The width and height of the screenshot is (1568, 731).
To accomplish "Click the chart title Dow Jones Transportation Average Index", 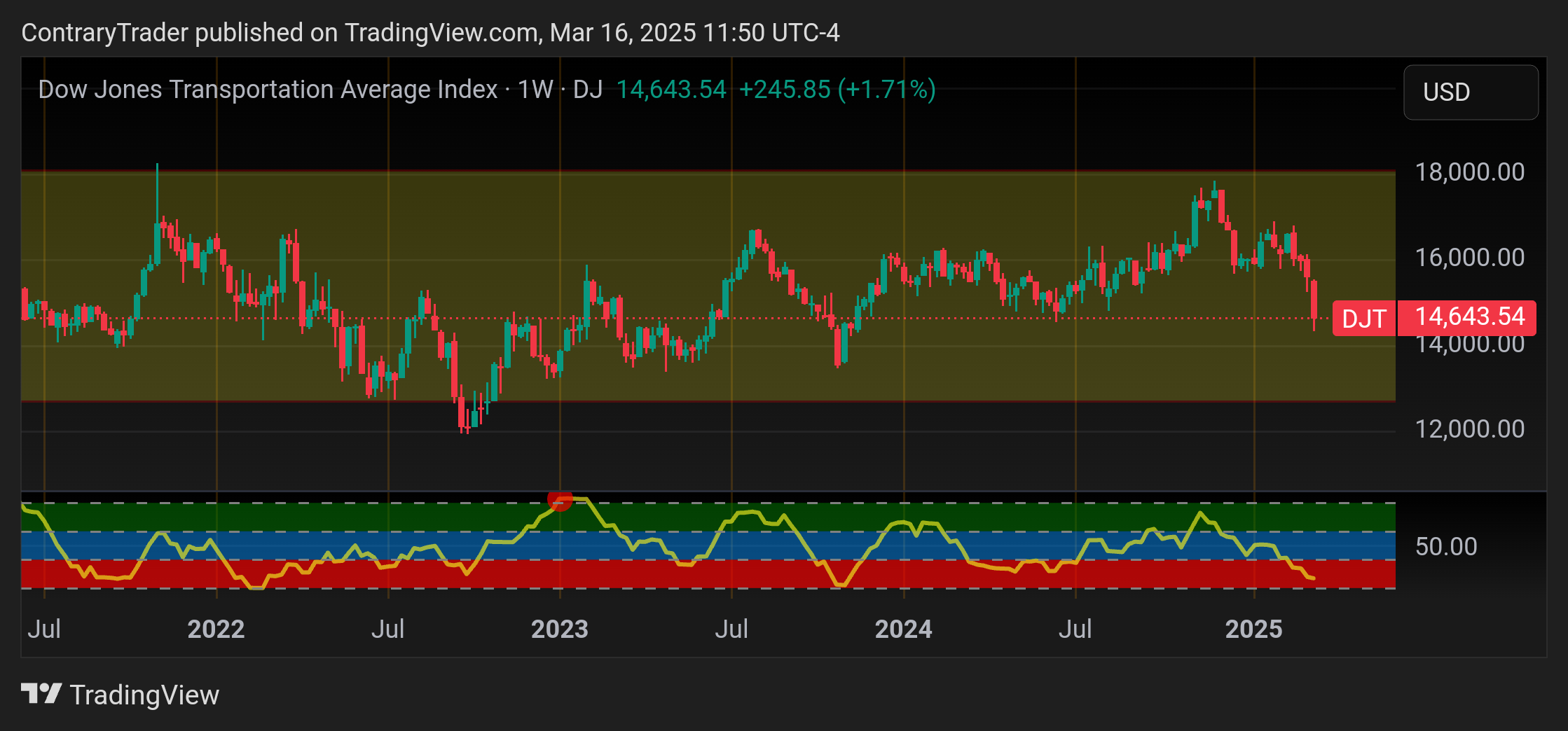I will click(268, 90).
